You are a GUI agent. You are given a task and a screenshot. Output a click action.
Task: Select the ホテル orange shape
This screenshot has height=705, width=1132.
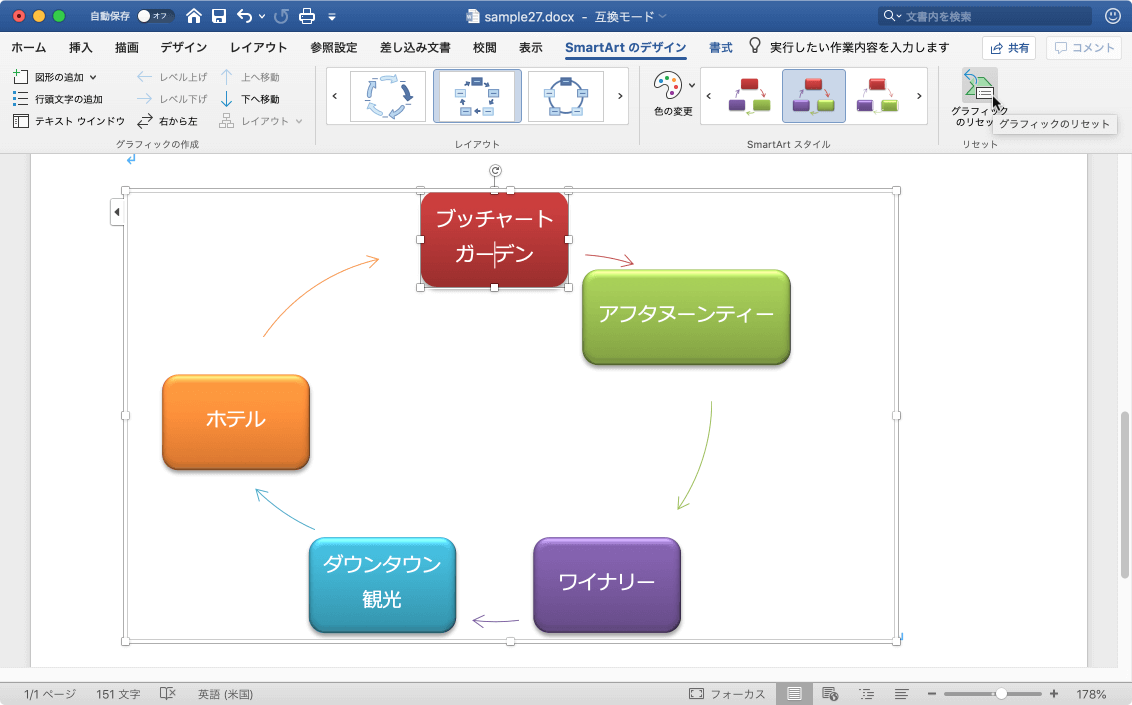pos(236,422)
